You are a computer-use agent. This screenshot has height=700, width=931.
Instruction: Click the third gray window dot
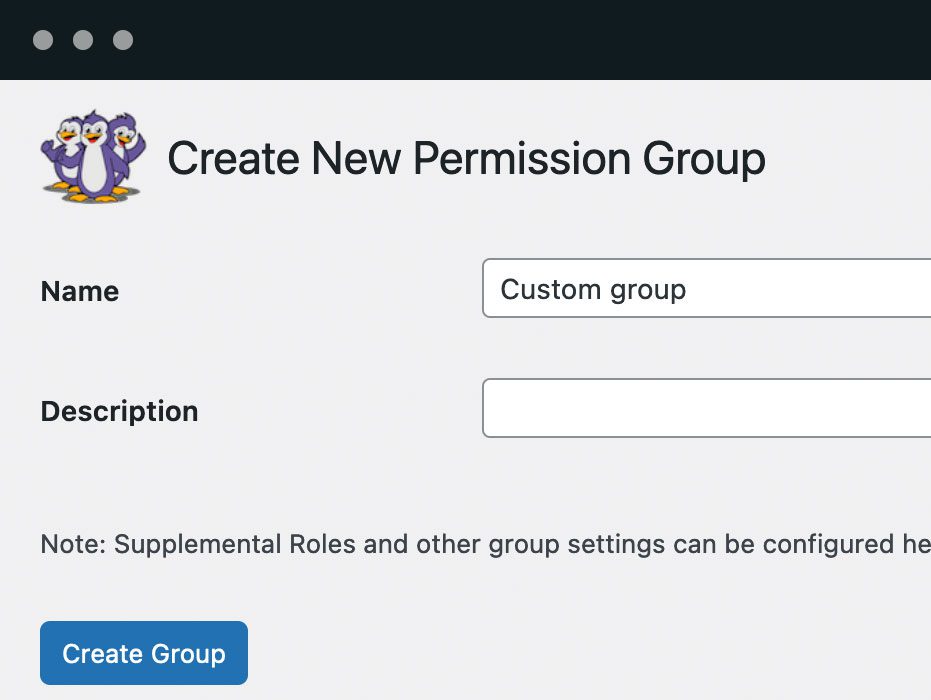[x=123, y=40]
